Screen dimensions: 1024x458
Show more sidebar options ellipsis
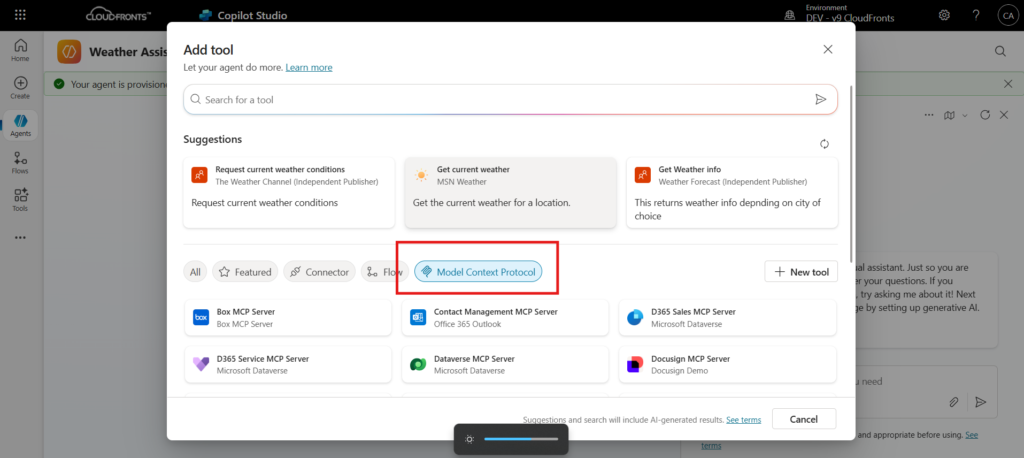point(20,237)
